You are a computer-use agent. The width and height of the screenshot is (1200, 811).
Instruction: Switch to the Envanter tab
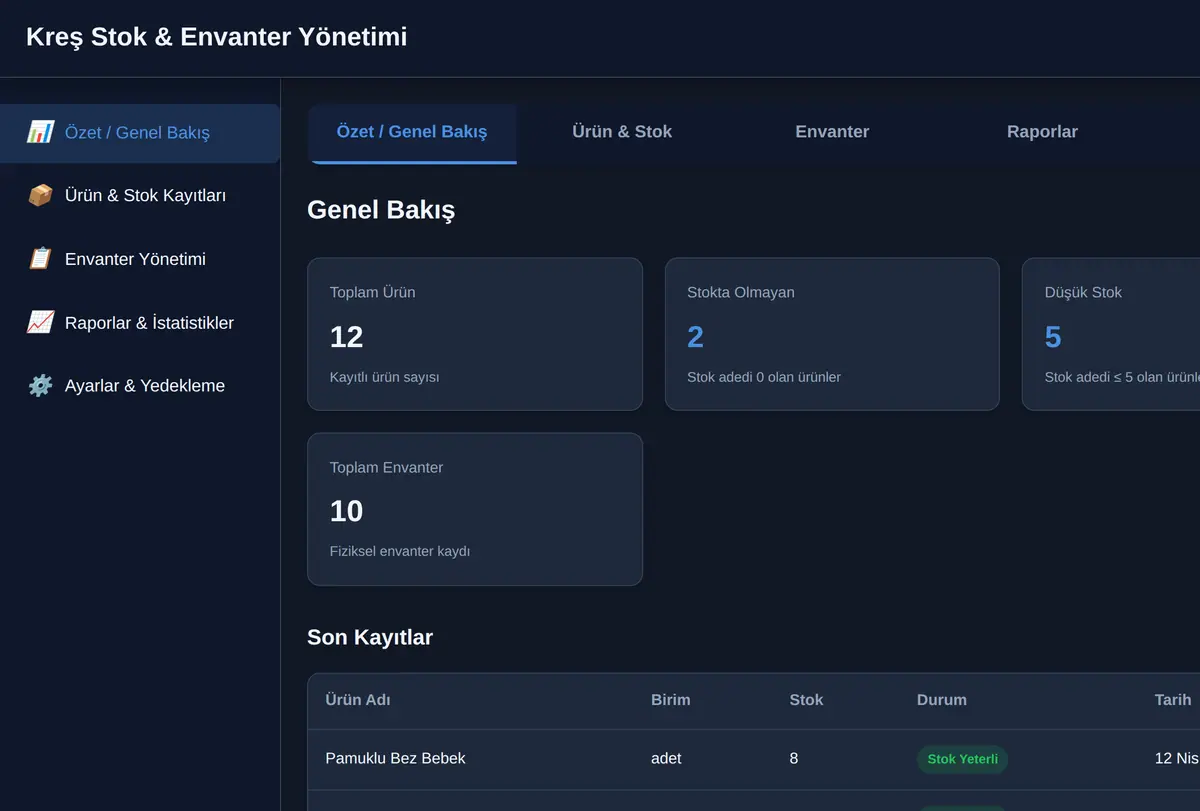click(x=832, y=132)
